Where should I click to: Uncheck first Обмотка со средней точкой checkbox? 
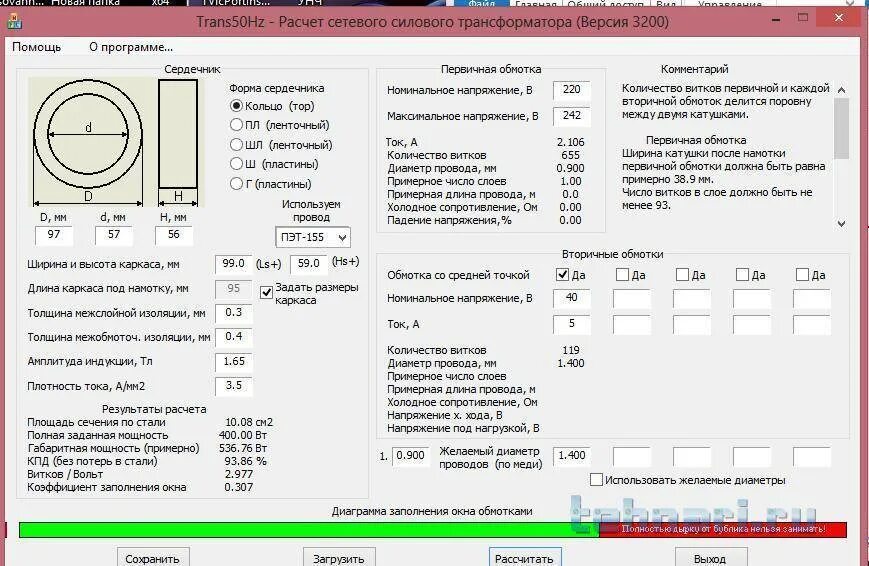(563, 274)
